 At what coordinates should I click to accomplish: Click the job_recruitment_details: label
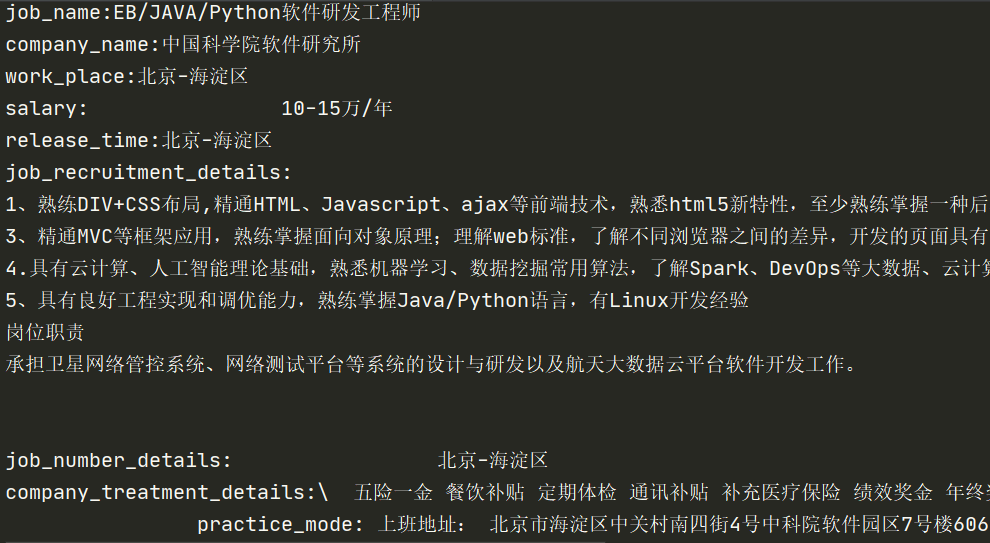(x=148, y=172)
